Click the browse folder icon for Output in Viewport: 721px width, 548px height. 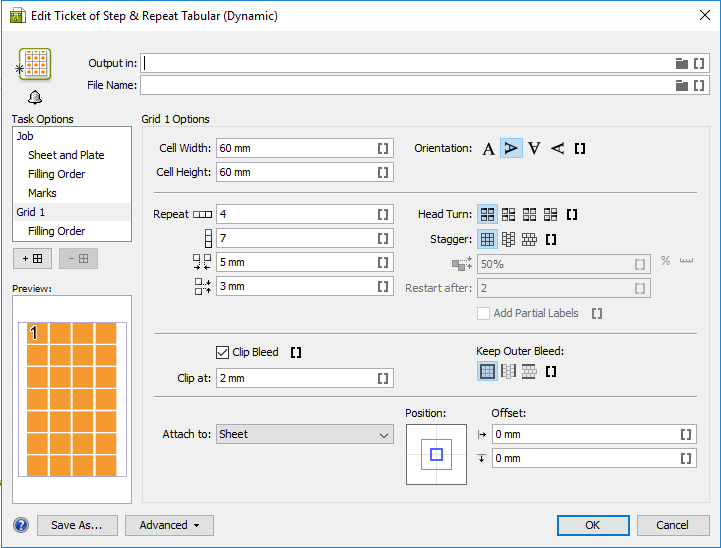click(x=681, y=63)
